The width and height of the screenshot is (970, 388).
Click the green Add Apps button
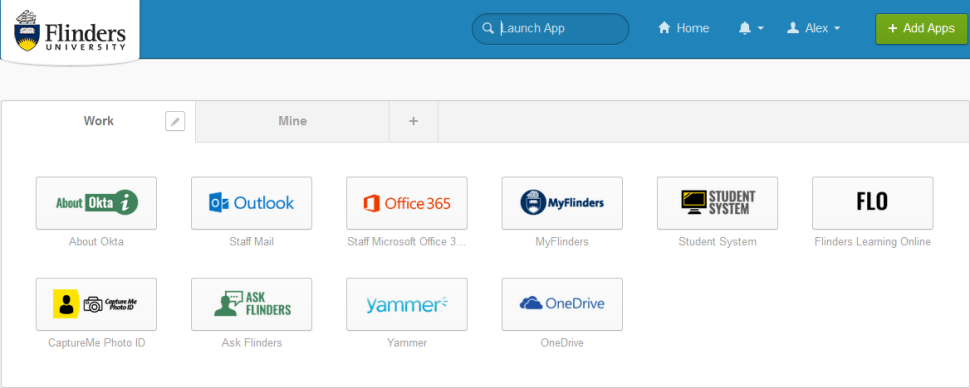921,28
